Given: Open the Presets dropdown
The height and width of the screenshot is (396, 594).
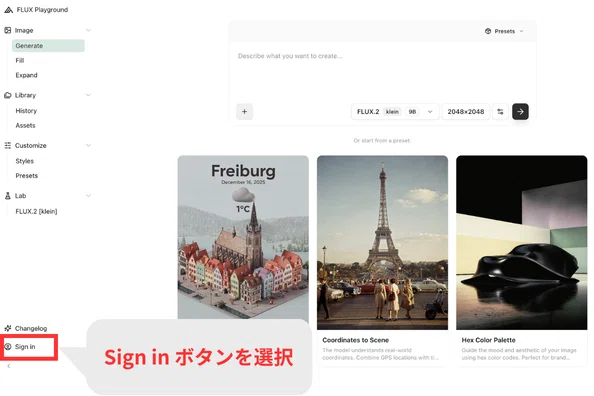Looking at the screenshot, I should 504,31.
